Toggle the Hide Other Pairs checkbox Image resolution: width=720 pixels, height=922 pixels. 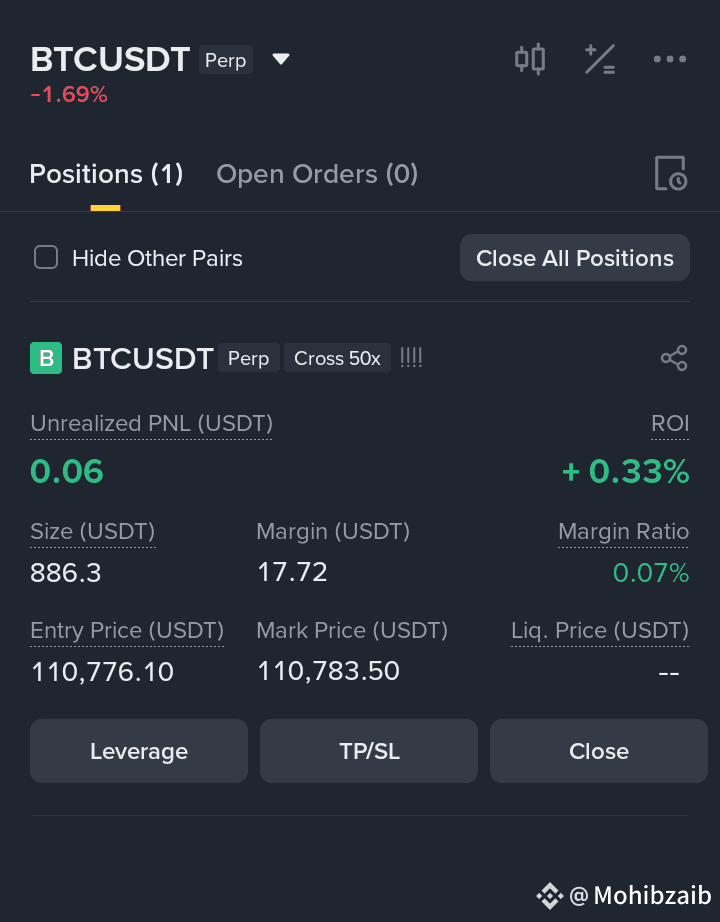[x=46, y=258]
